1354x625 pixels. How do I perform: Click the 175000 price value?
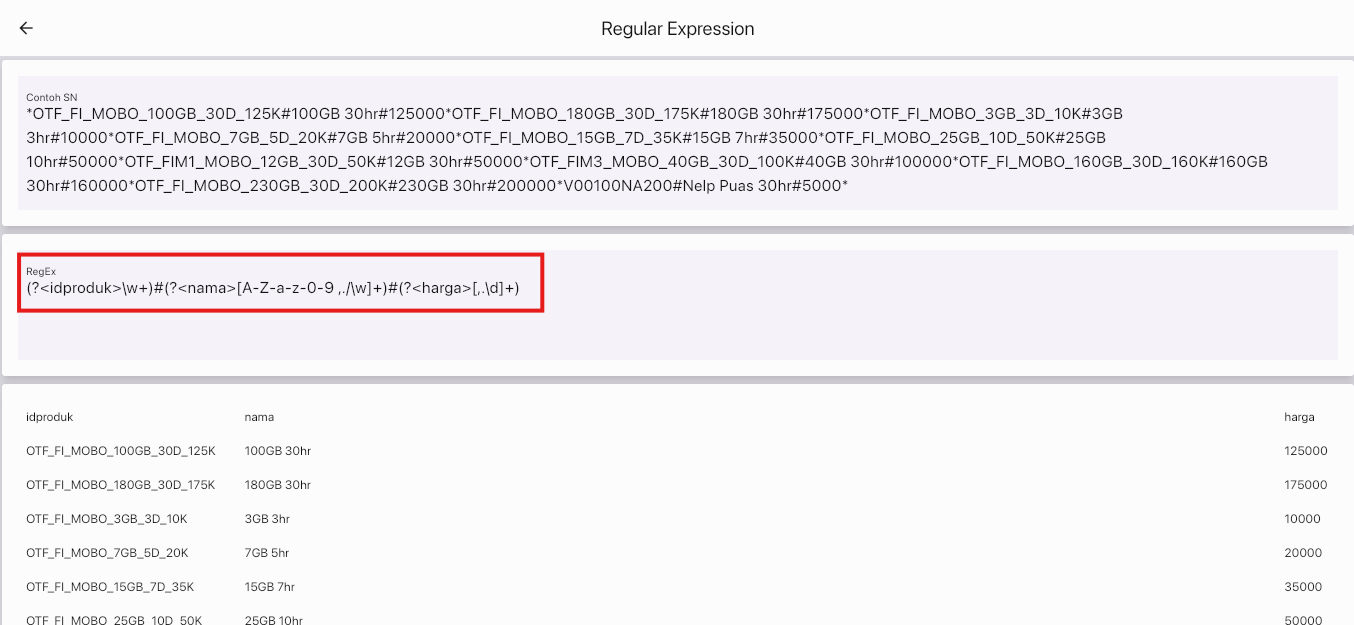coord(1305,485)
